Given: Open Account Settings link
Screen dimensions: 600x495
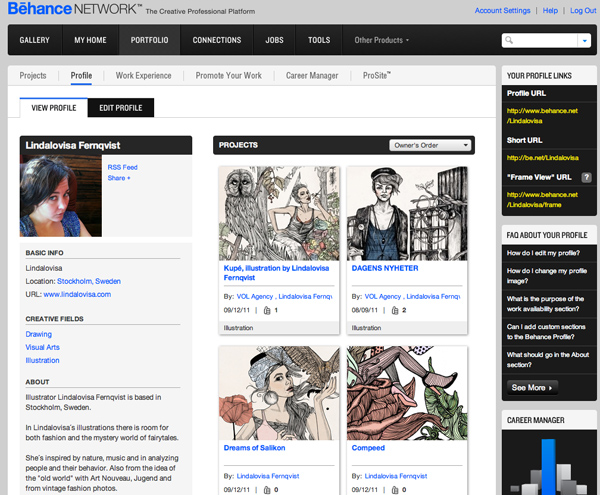Looking at the screenshot, I should pos(502,11).
